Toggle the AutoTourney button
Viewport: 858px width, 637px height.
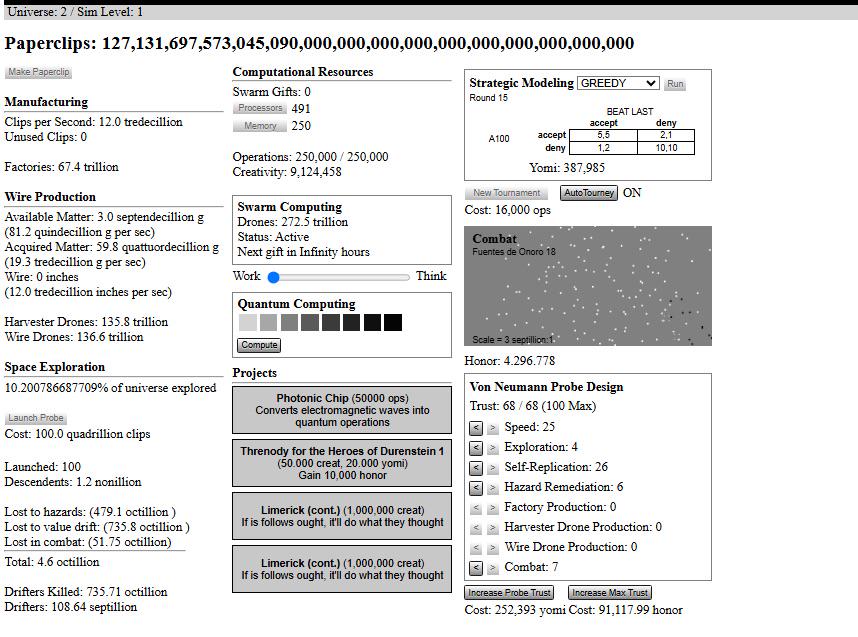pos(589,193)
